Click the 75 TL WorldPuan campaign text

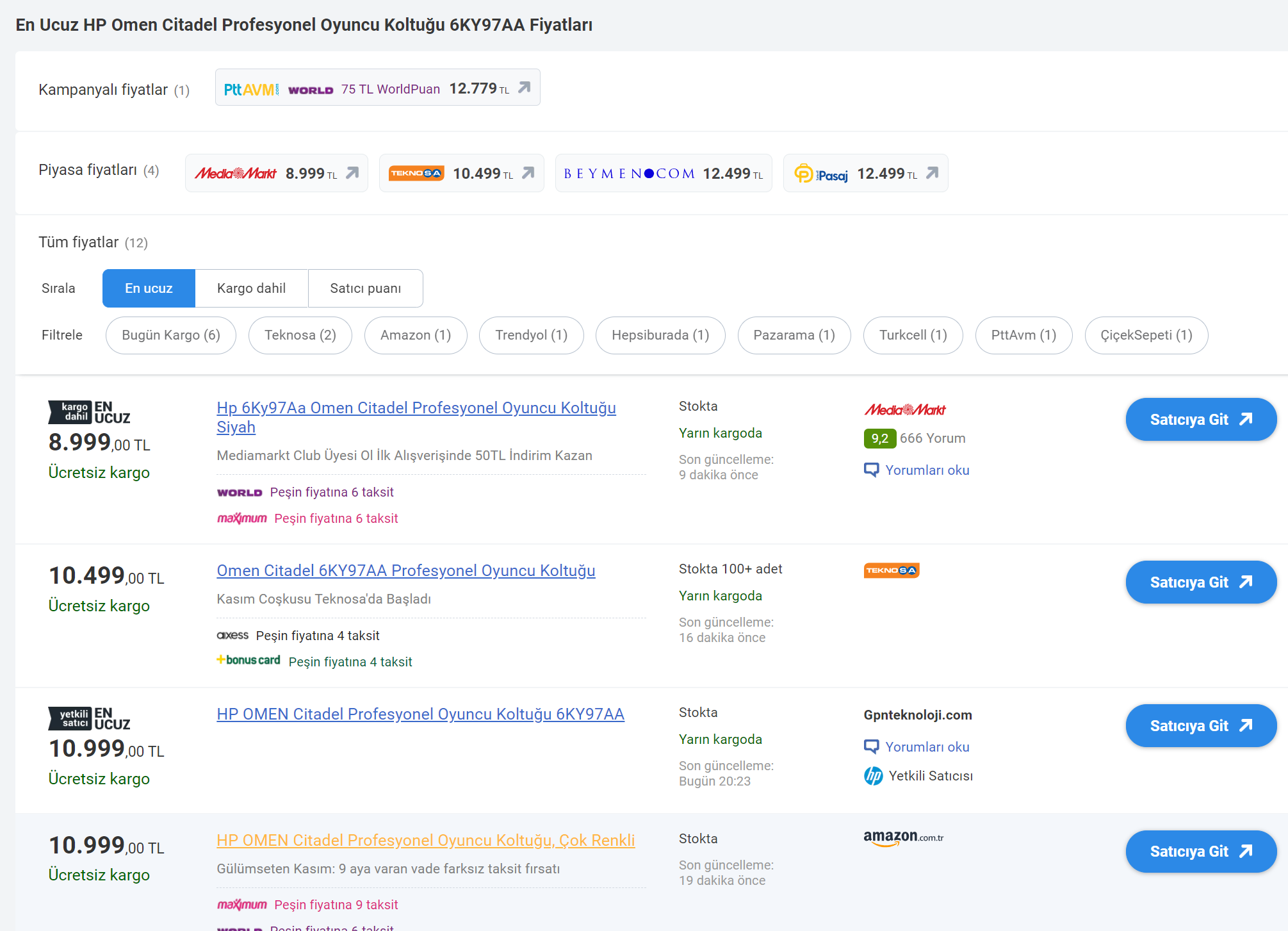[391, 89]
